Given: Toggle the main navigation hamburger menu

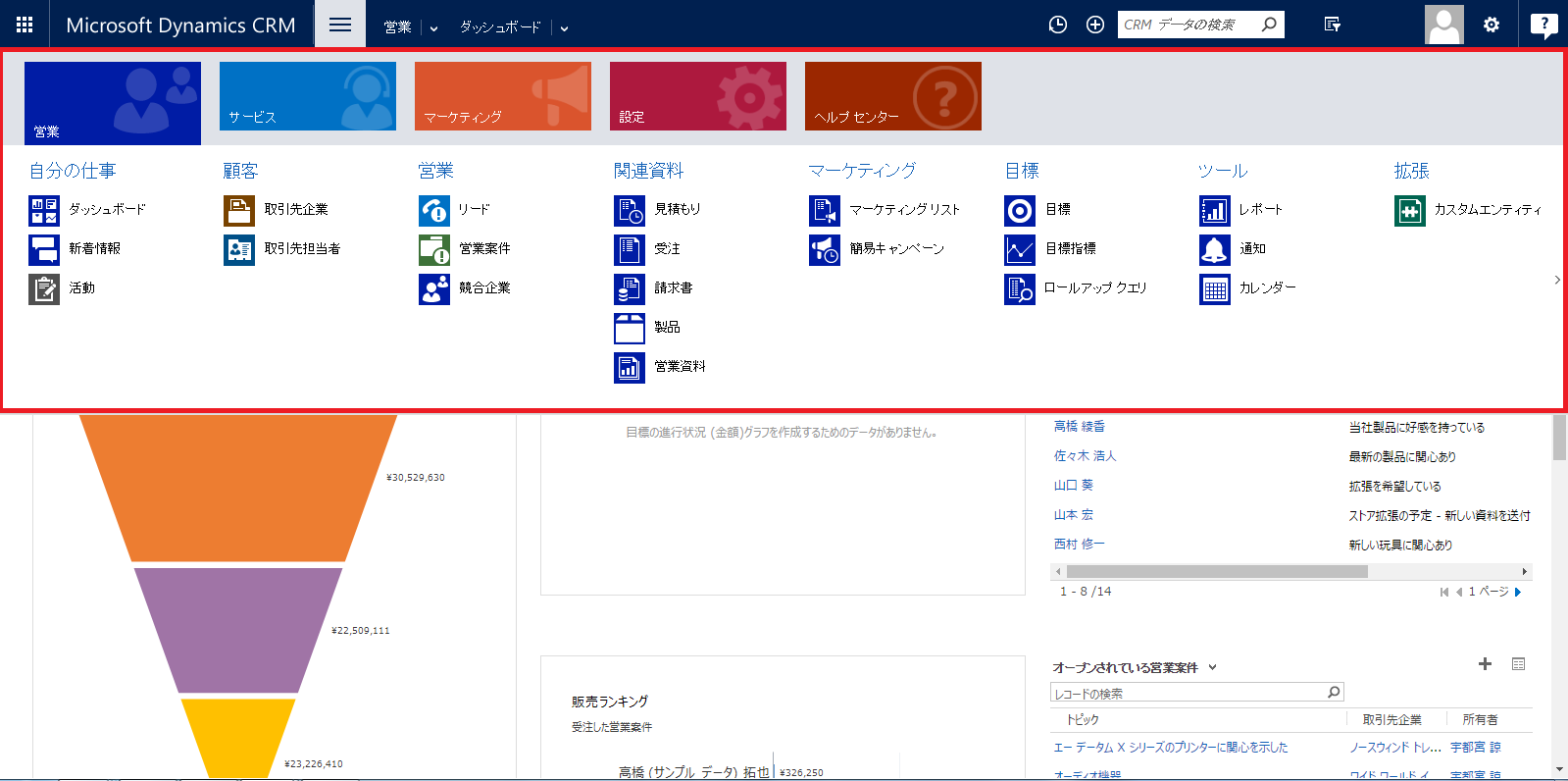Looking at the screenshot, I should point(340,25).
